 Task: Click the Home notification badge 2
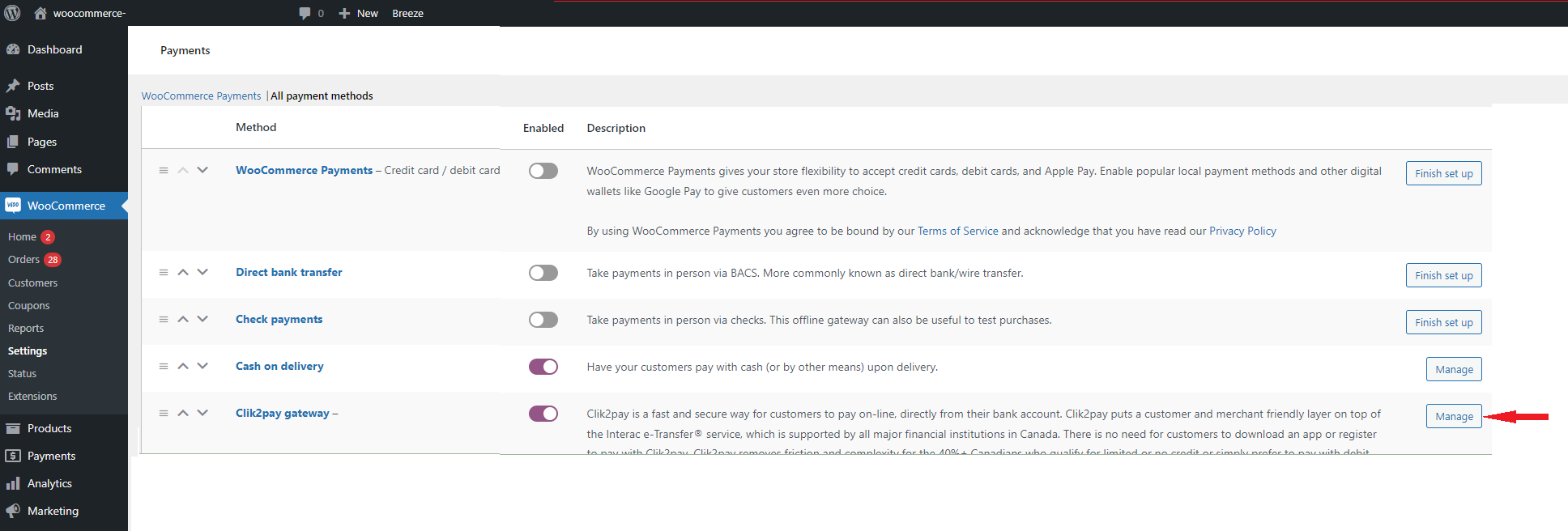tap(48, 237)
